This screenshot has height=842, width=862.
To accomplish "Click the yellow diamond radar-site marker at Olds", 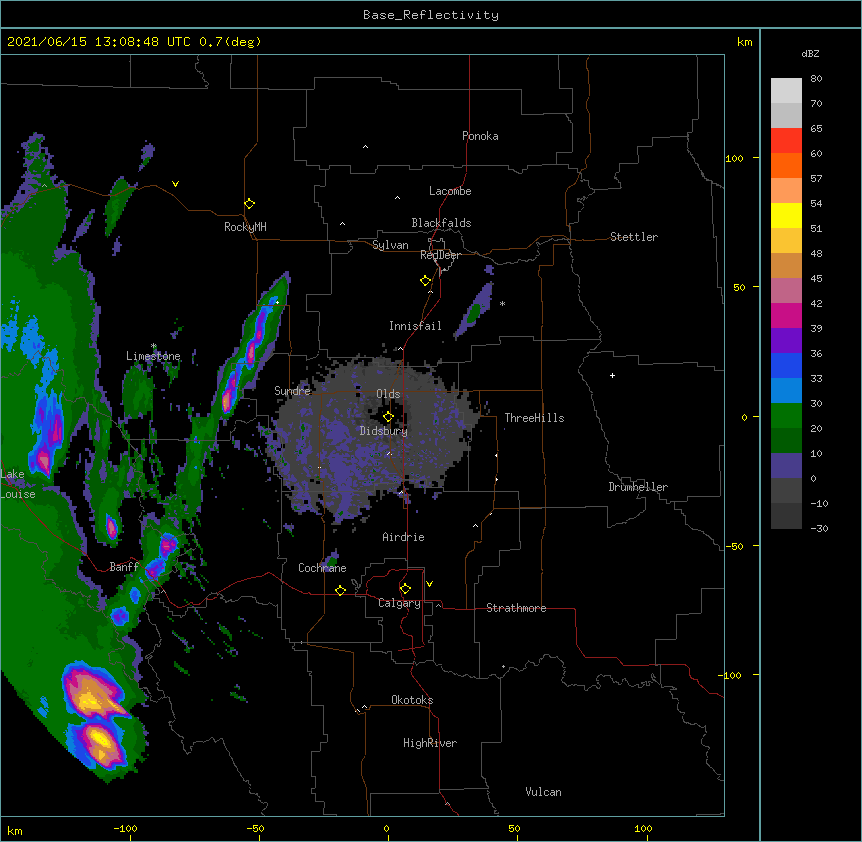I will click(x=388, y=417).
